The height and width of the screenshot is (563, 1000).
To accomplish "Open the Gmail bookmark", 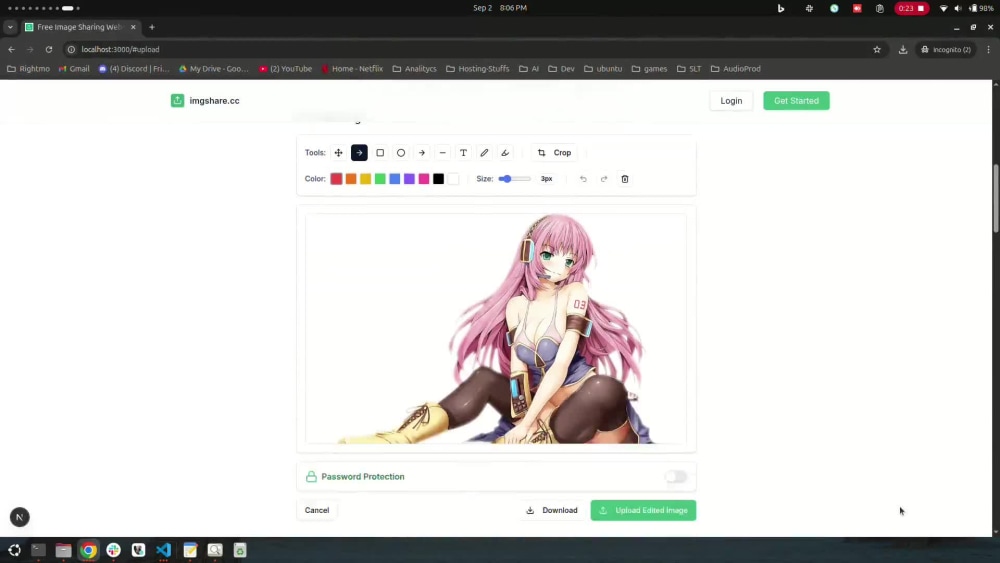I will [x=74, y=69].
